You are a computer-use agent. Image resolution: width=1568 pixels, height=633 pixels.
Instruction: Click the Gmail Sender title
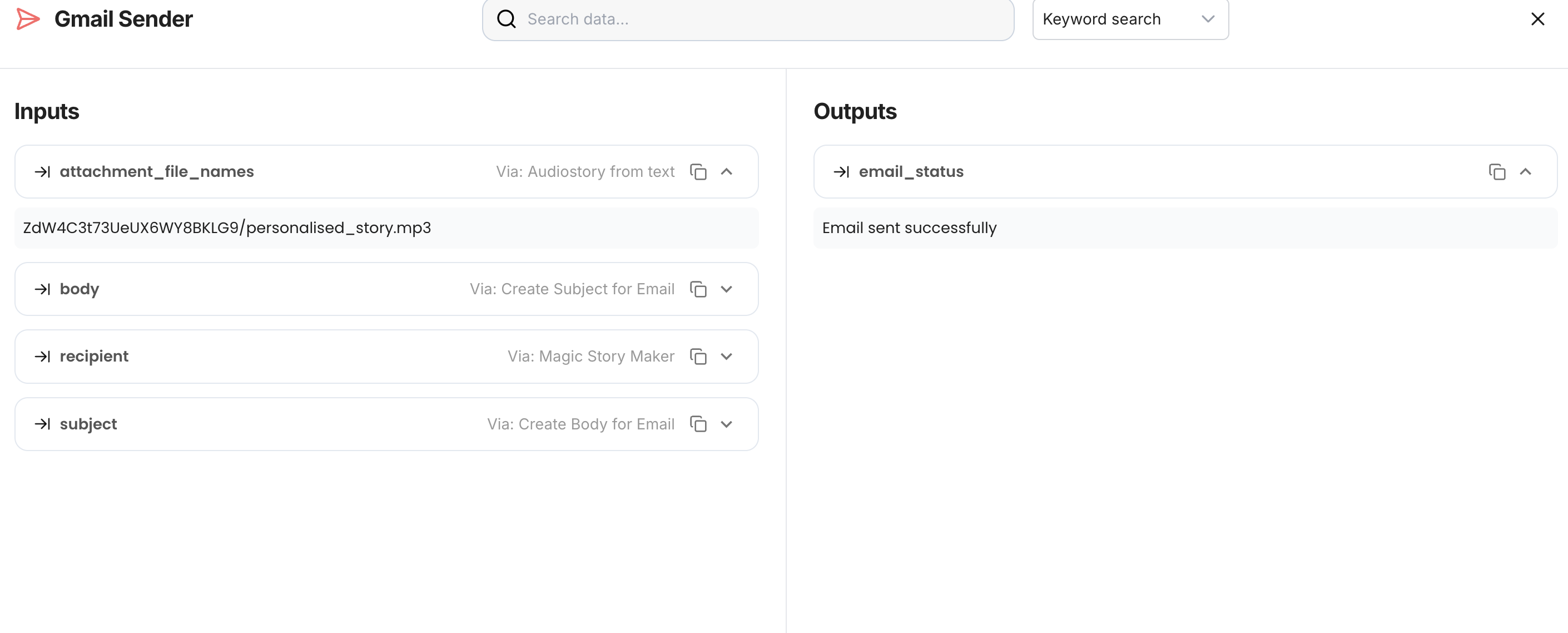(x=123, y=19)
